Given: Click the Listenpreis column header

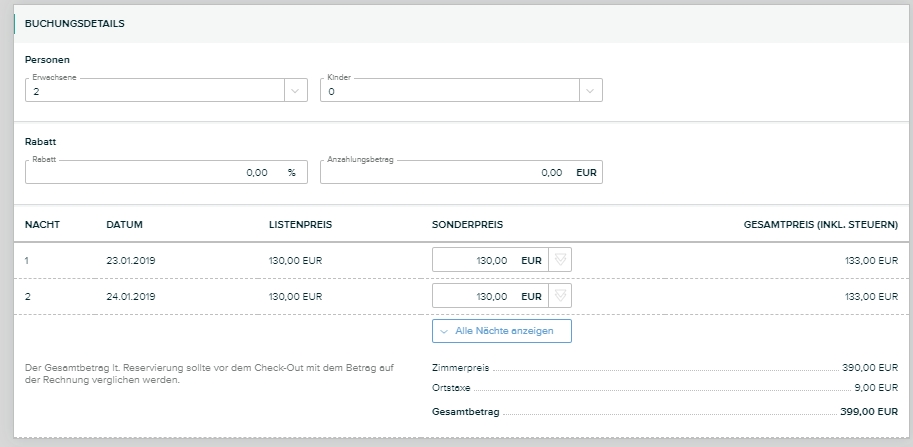Looking at the screenshot, I should point(300,224).
